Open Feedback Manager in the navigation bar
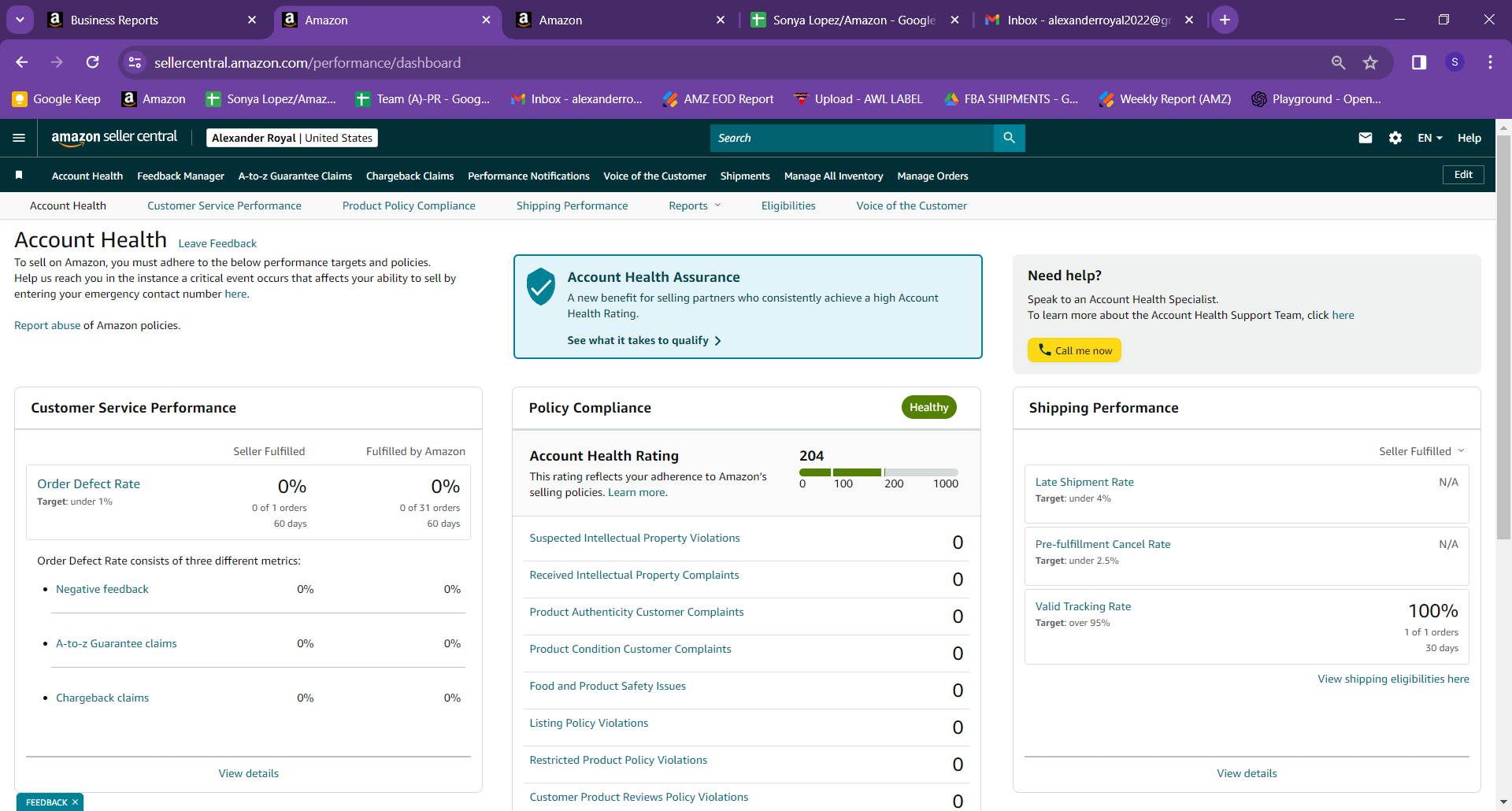The height and width of the screenshot is (811, 1512). 180,176
